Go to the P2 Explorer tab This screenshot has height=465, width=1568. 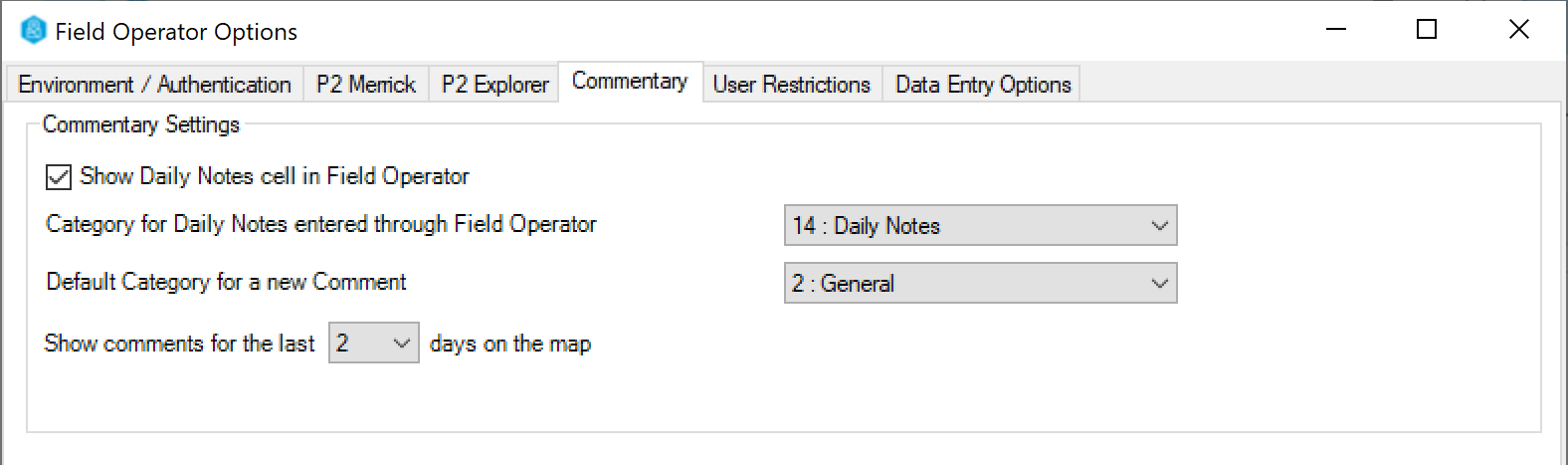coord(494,85)
